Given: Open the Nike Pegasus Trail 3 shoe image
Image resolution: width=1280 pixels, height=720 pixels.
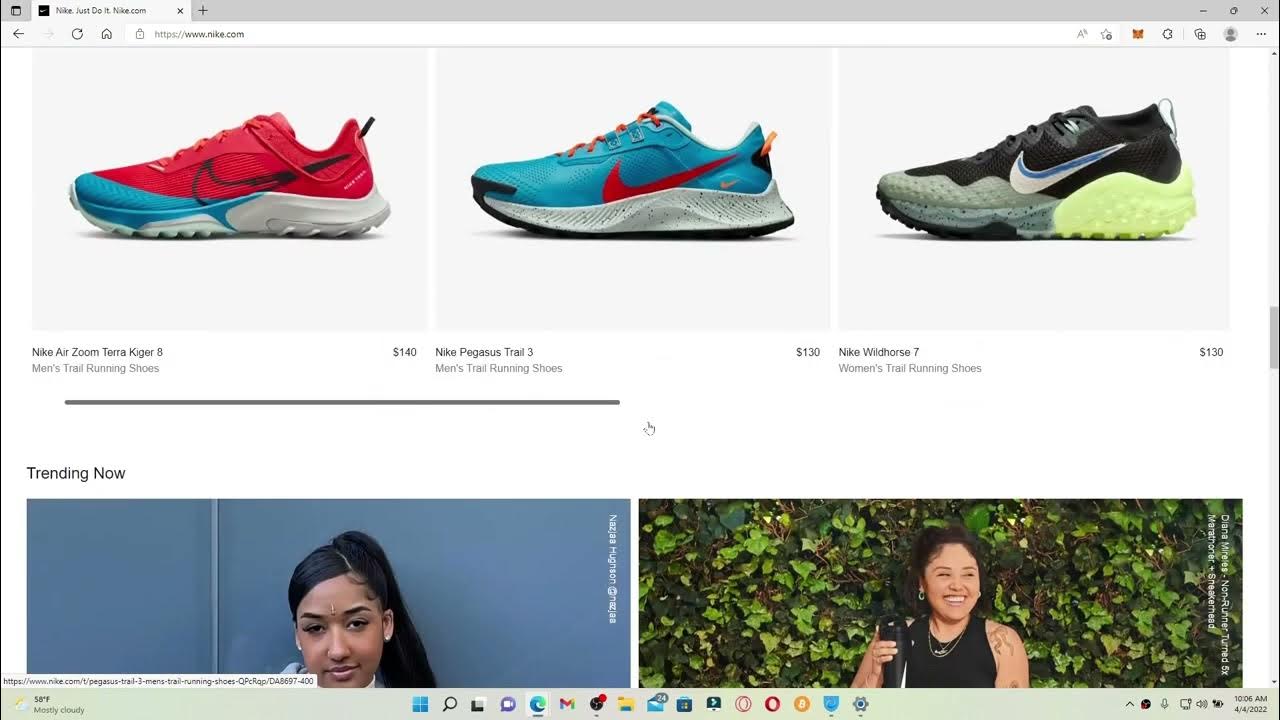Looking at the screenshot, I should 633,189.
